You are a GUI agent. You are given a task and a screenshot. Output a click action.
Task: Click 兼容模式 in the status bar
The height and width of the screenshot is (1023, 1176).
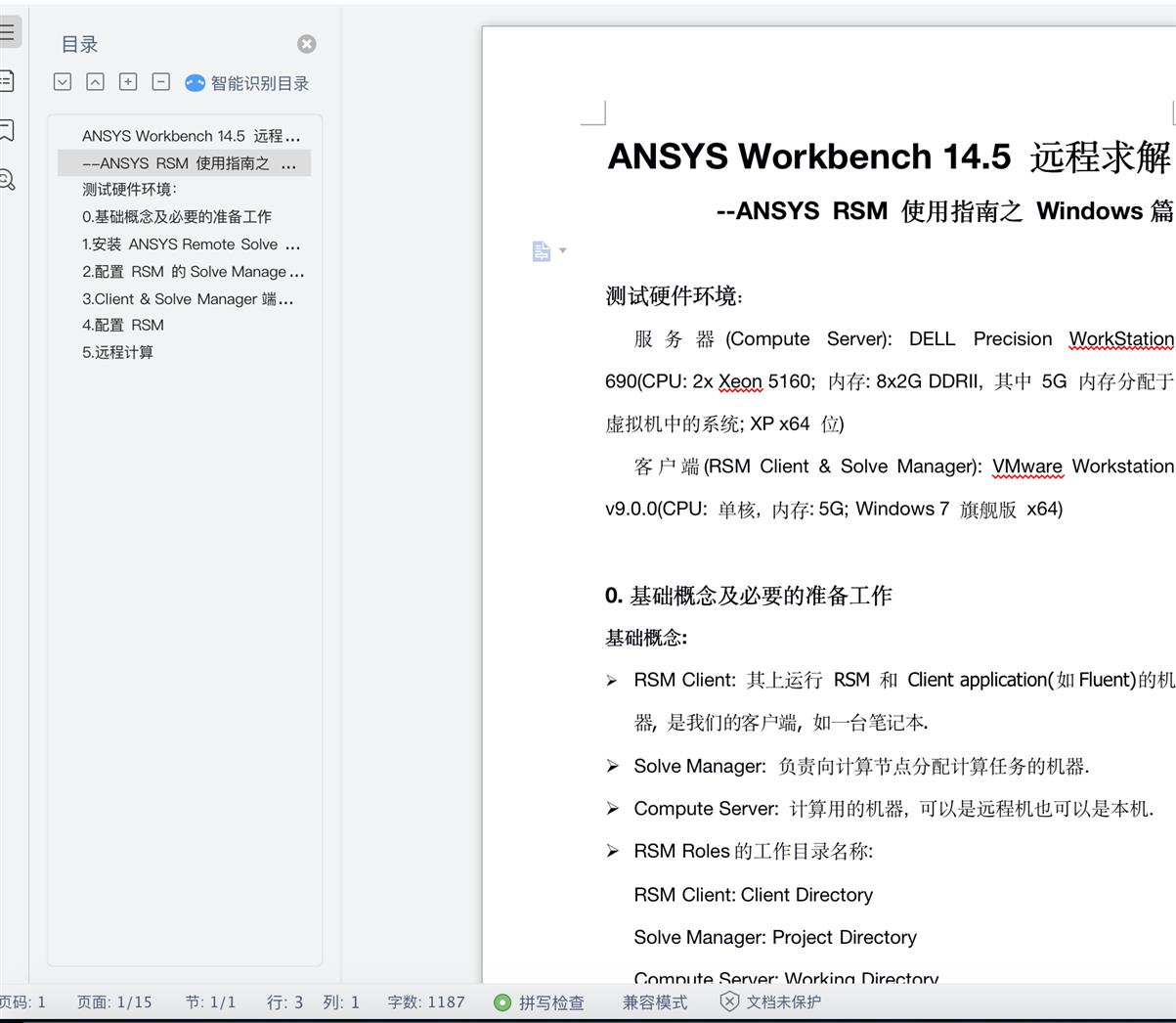(654, 1002)
